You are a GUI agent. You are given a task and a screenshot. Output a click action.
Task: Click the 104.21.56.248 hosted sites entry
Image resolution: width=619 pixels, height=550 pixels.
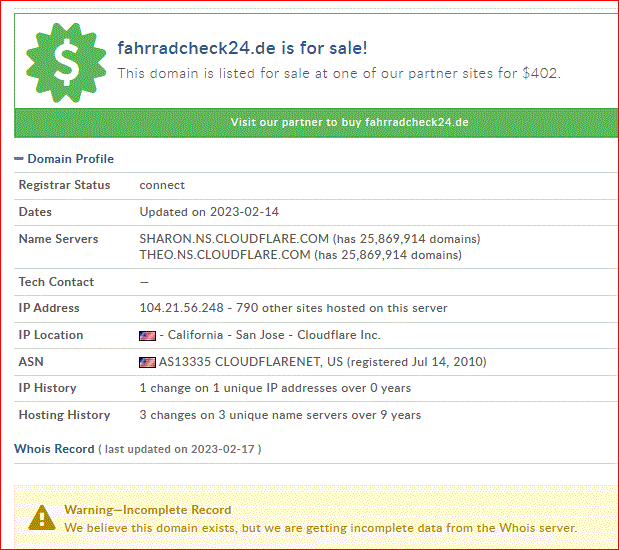tap(293, 308)
